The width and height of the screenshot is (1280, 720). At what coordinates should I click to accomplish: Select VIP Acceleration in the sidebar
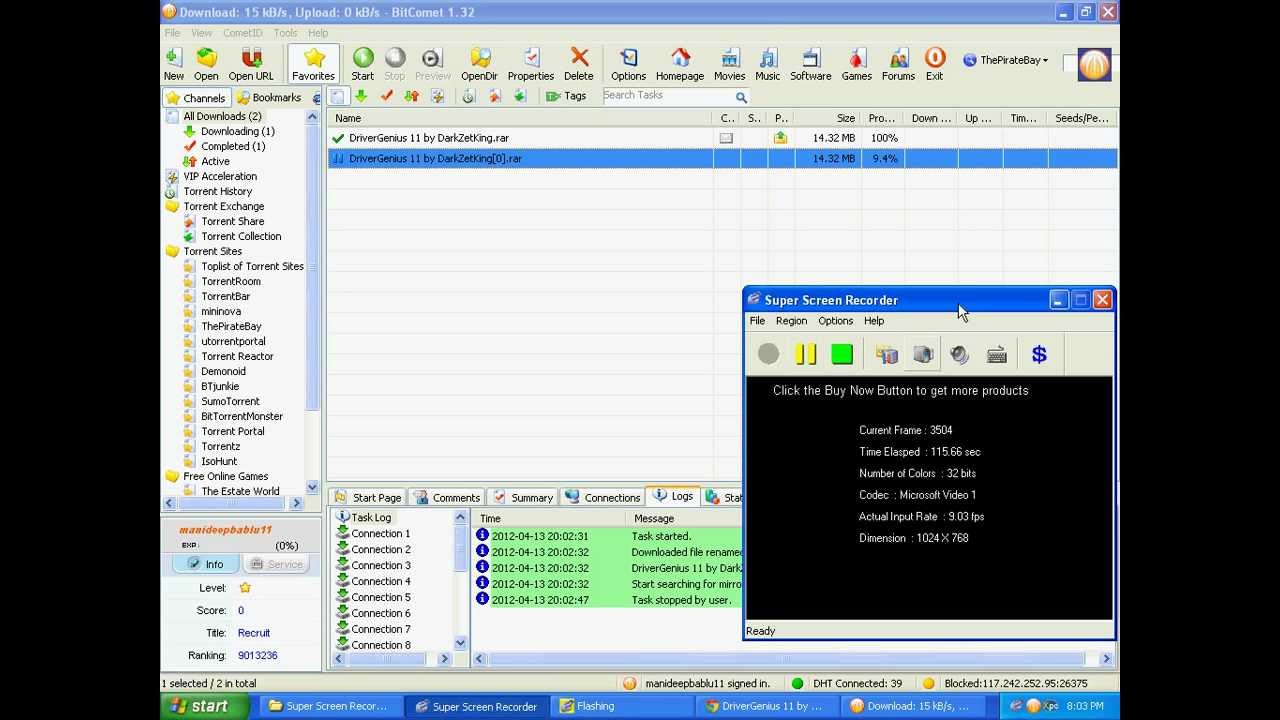click(220, 176)
